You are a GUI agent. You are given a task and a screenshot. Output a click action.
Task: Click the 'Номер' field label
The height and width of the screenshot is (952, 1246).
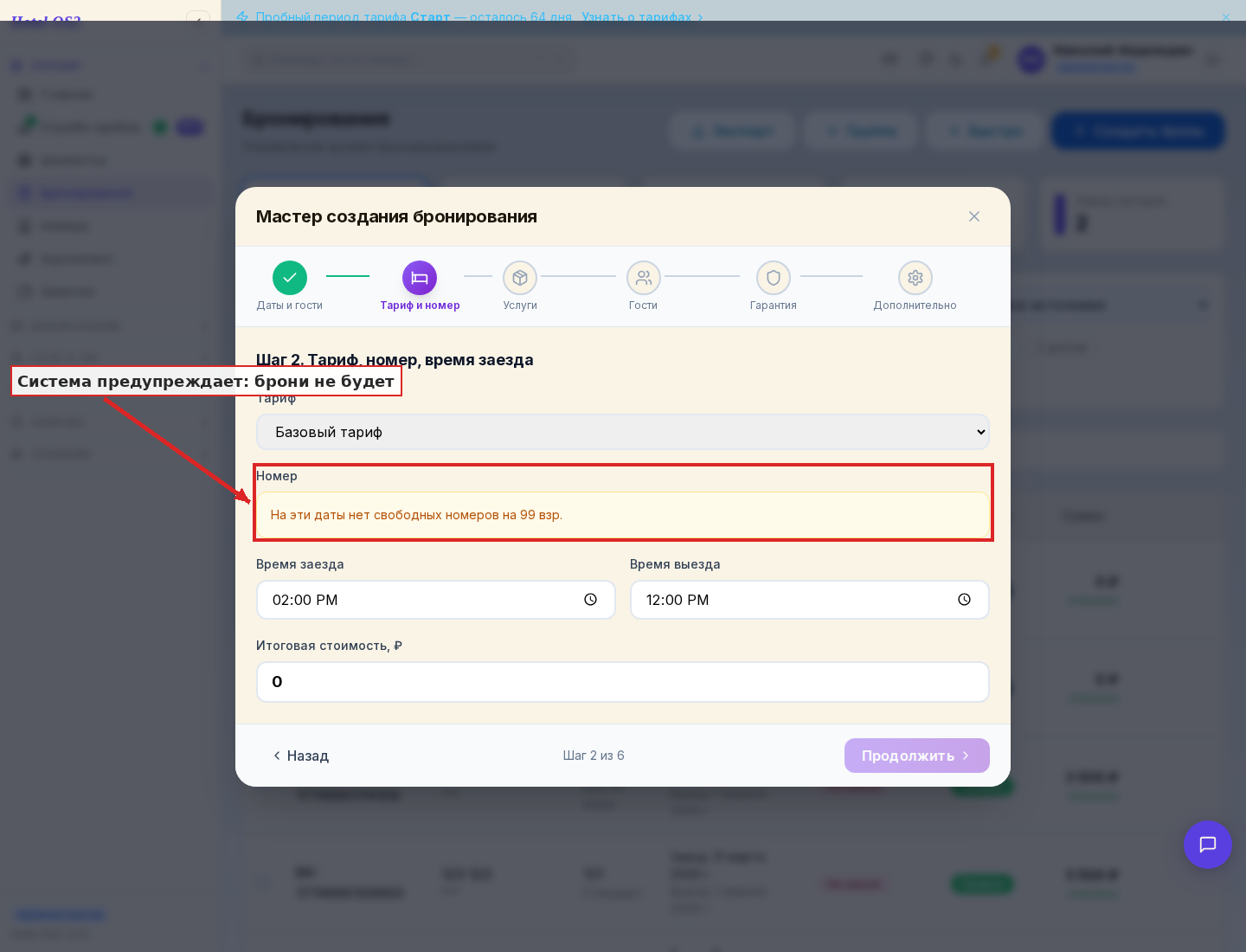(277, 476)
